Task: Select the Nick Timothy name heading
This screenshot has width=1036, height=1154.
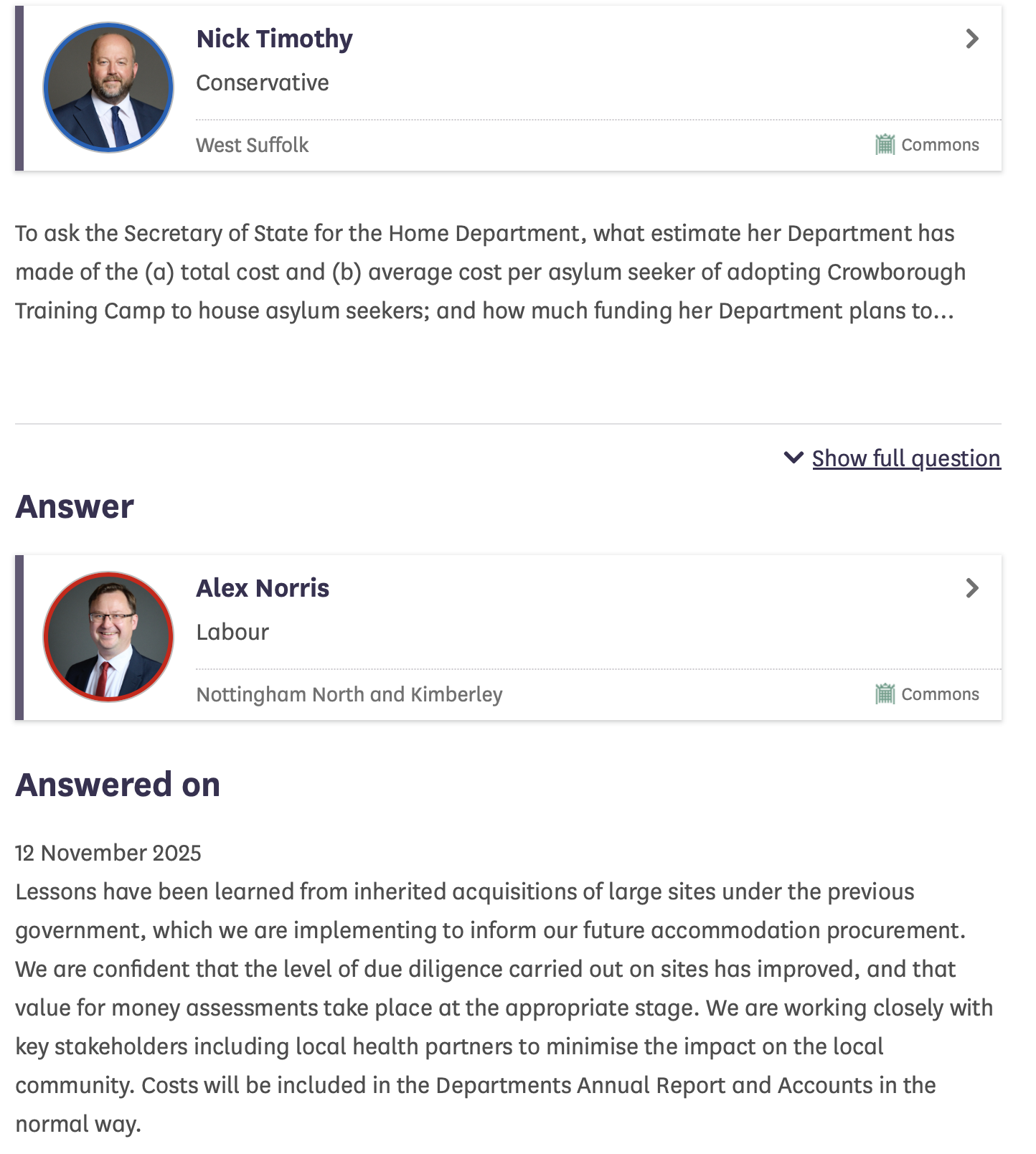Action: tap(275, 39)
